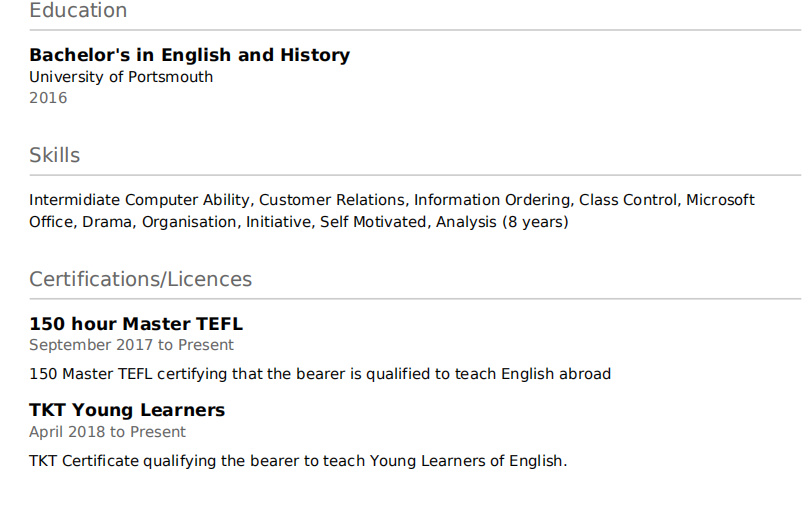Click the "Analysis (8 years)" skill
Viewport: 806px width, 507px height.
(x=501, y=222)
